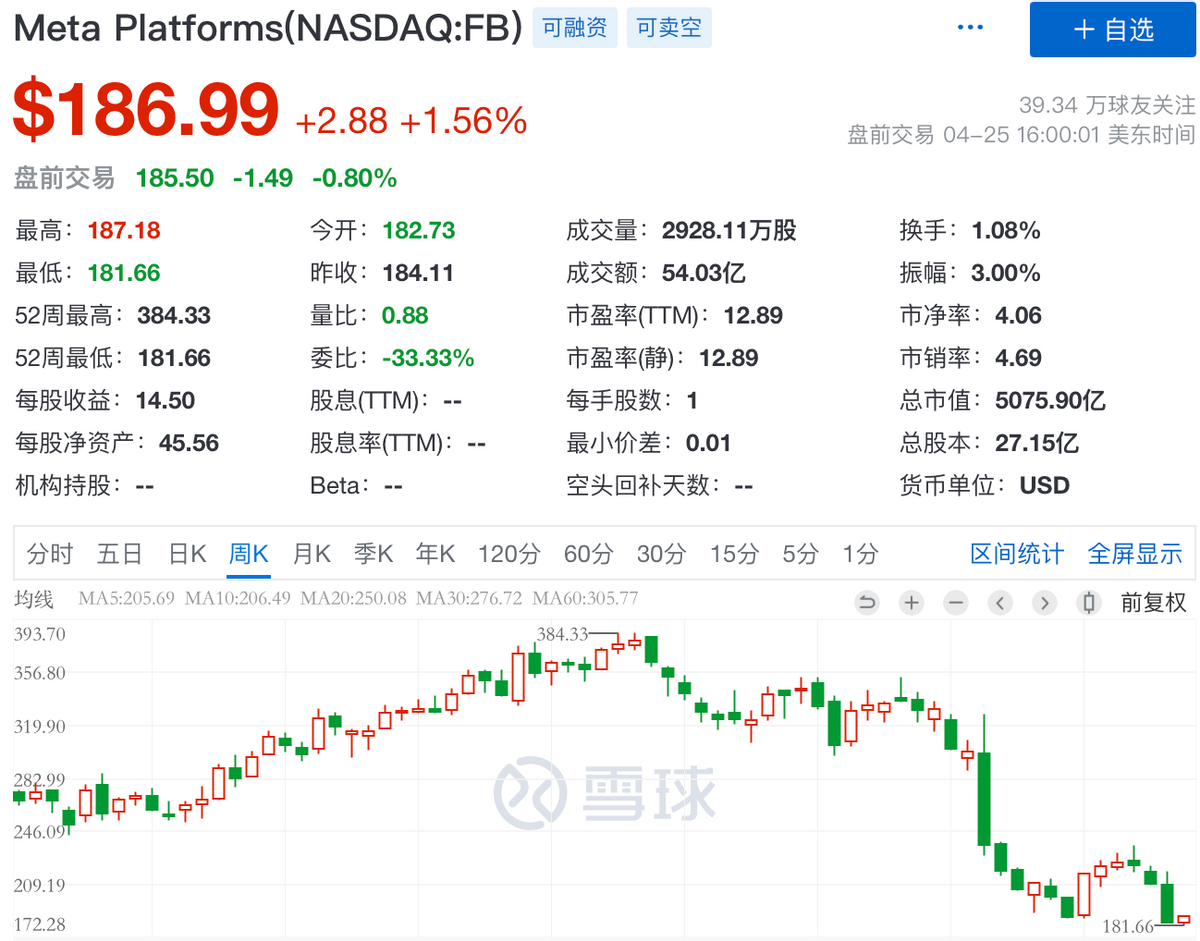Screen dimensions: 1200x941
Task: Open 前复权 price adjustment dropdown
Action: (x=1153, y=603)
